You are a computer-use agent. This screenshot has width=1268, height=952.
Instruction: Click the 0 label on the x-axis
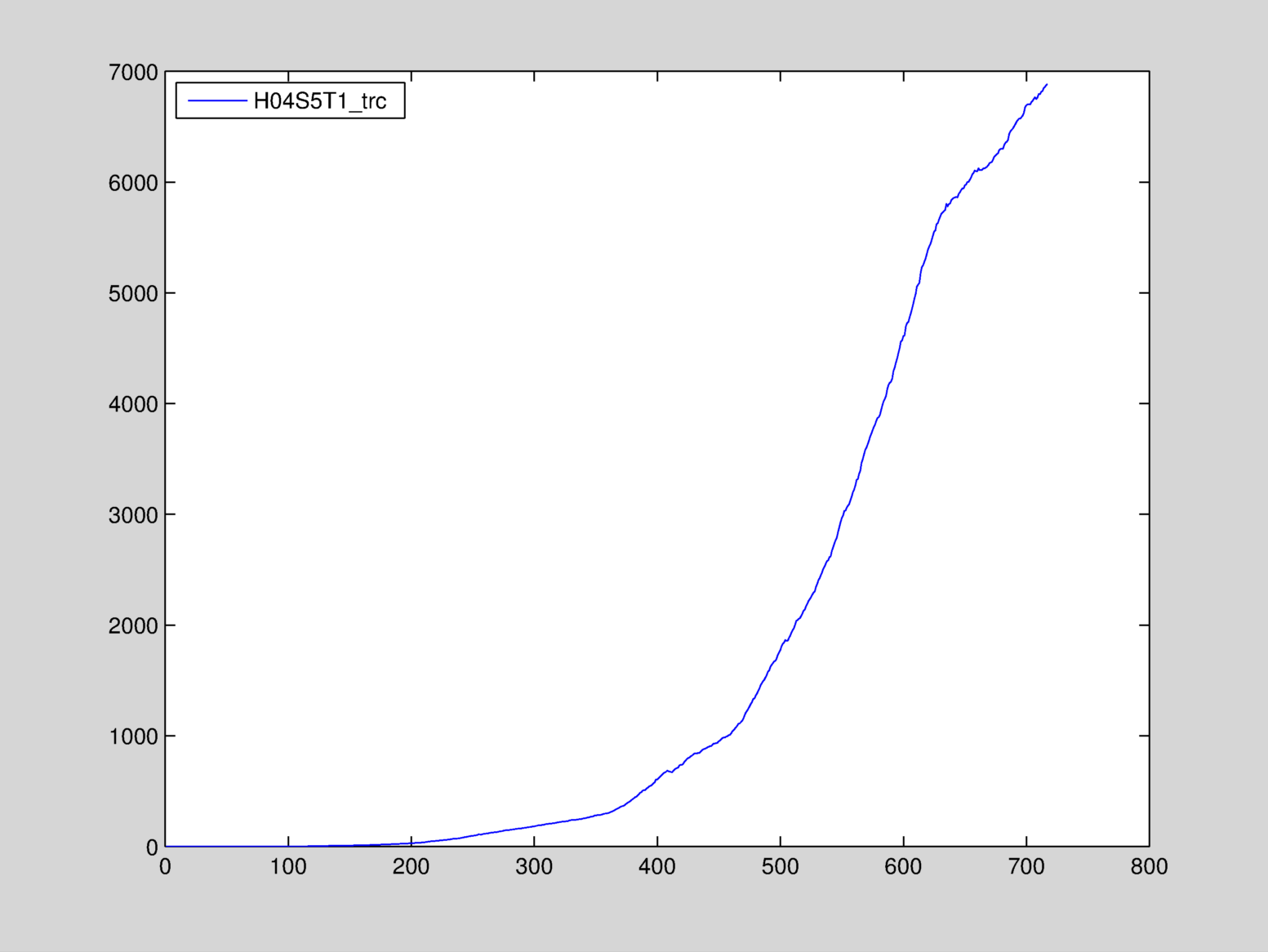pyautogui.click(x=165, y=867)
